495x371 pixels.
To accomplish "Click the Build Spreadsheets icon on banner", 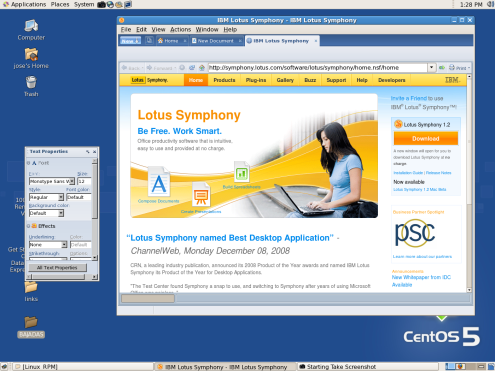I will [242, 172].
